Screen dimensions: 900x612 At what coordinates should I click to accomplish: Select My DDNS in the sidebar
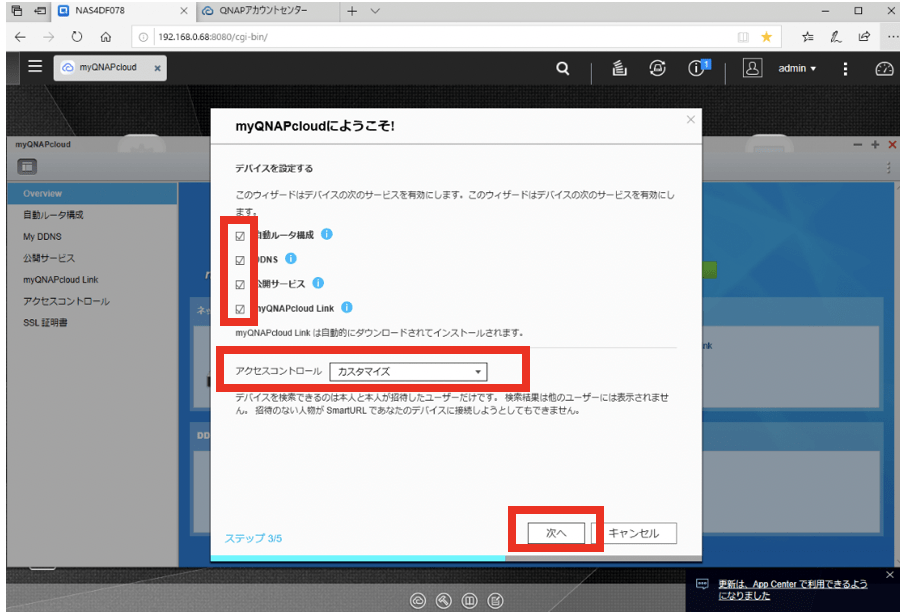(92, 237)
